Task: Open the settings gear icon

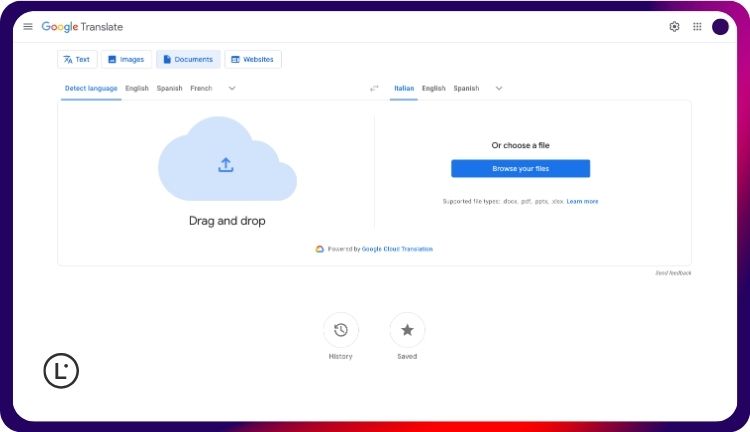Action: 674,27
